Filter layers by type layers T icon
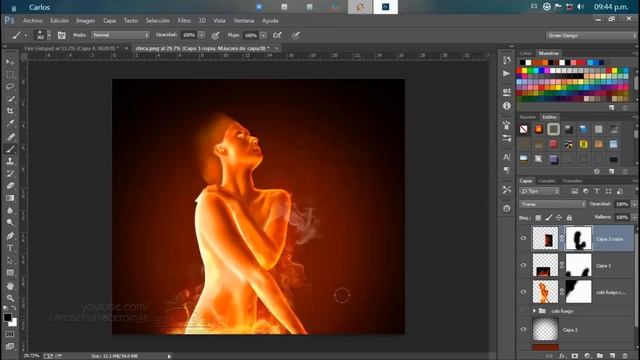This screenshot has width=640, height=360. coord(597,191)
